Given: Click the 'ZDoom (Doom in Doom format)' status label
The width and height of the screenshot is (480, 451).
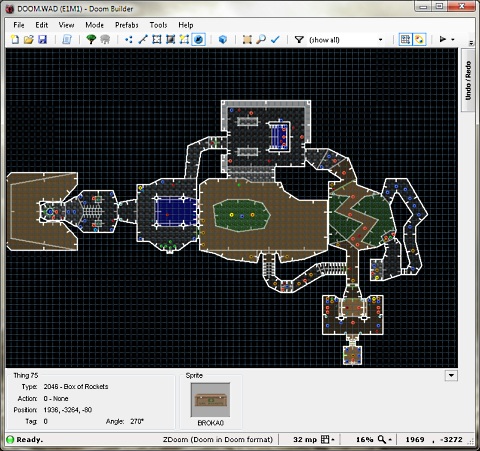Looking at the screenshot, I should pos(218,440).
